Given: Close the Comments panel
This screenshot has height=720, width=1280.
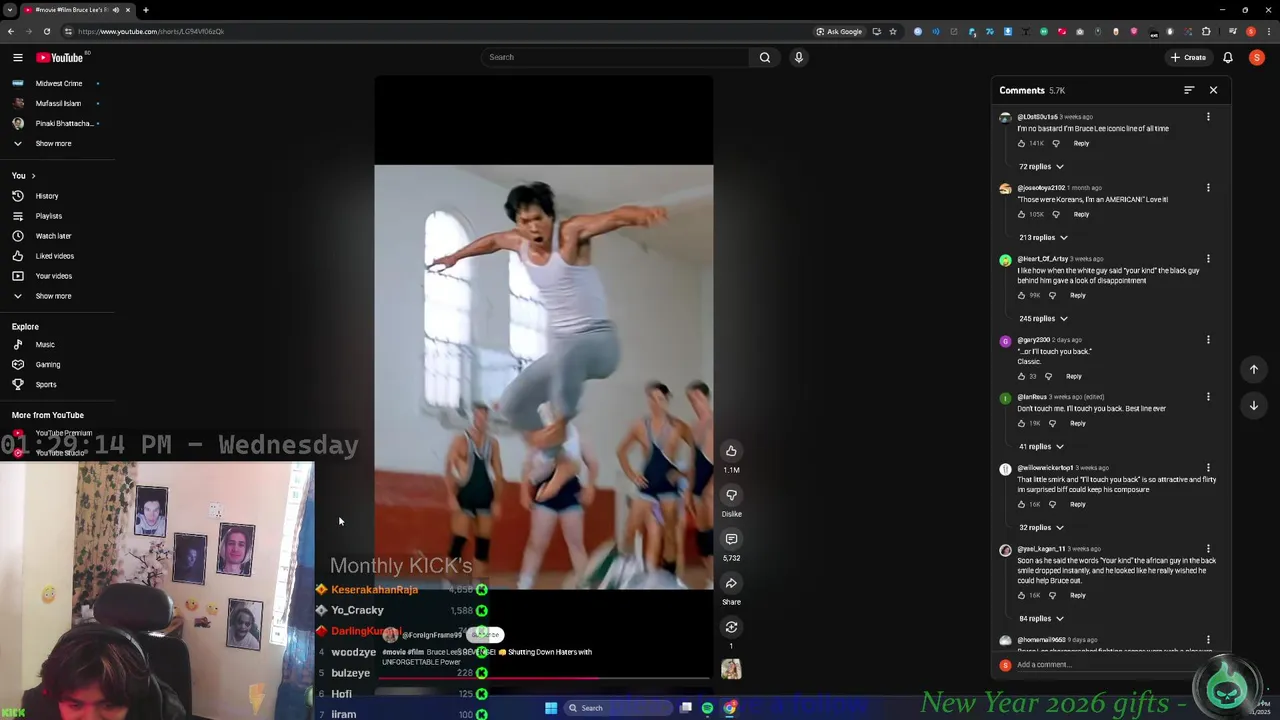Looking at the screenshot, I should pyautogui.click(x=1213, y=90).
